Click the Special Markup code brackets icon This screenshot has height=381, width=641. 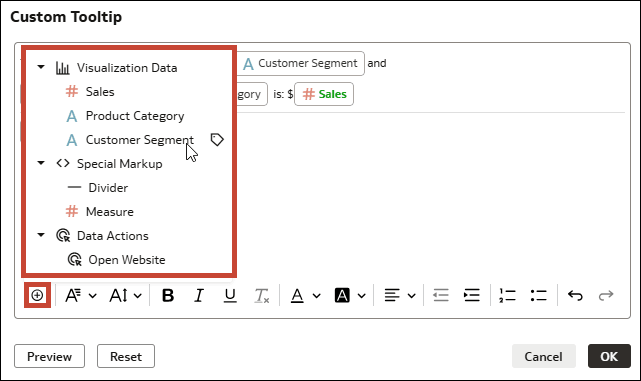pos(63,164)
